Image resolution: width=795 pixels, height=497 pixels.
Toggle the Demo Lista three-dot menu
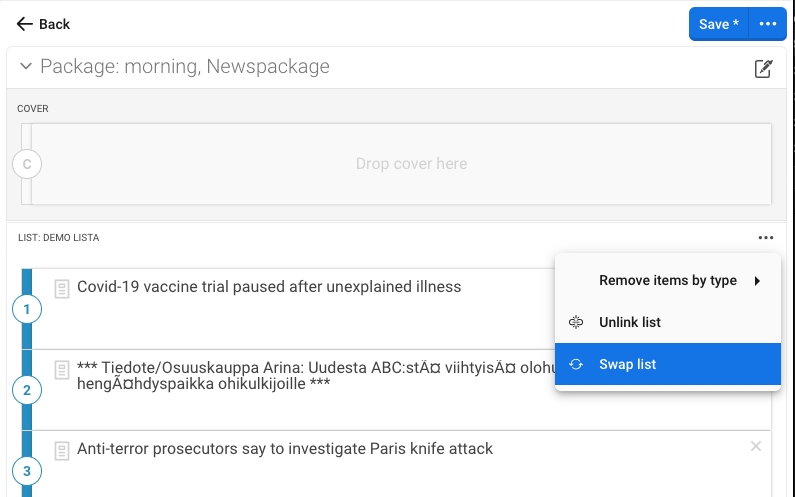[x=765, y=238]
